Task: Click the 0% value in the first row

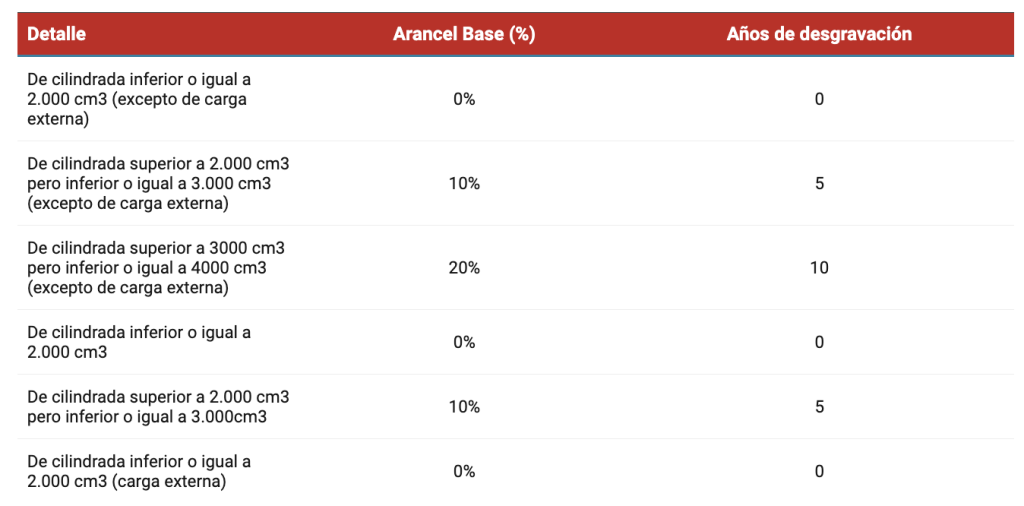Action: (x=464, y=99)
